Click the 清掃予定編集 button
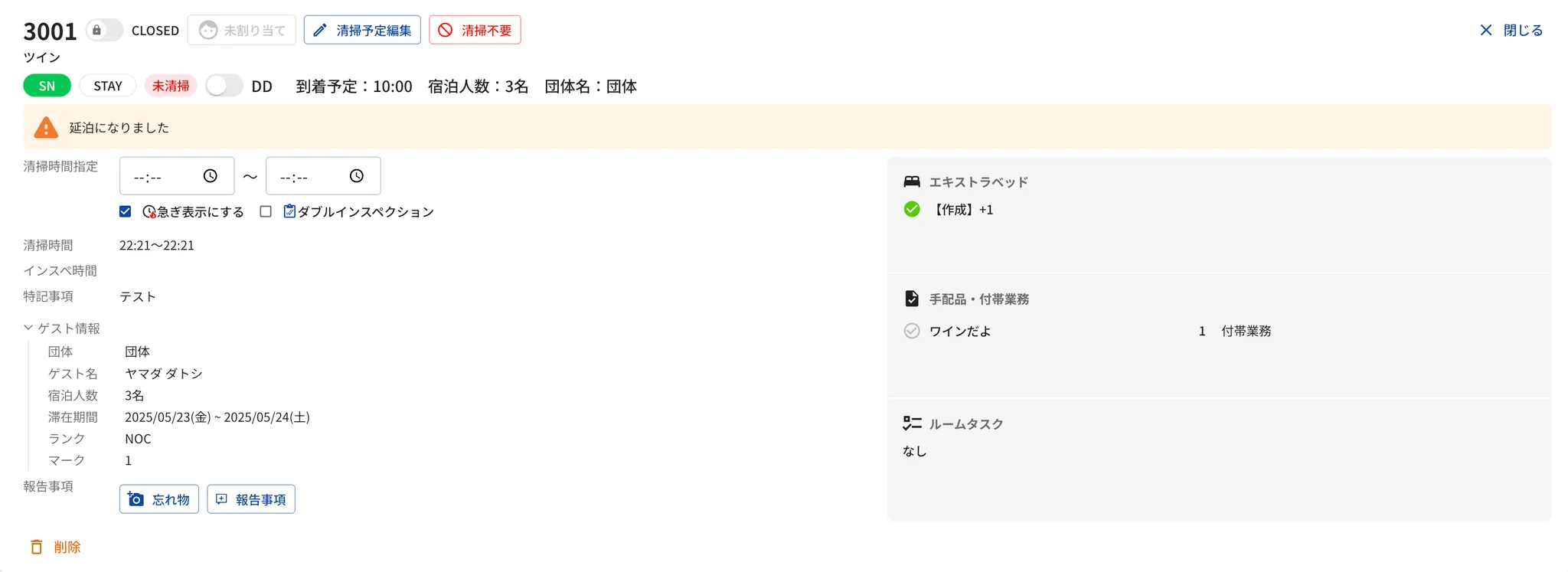Image resolution: width=1568 pixels, height=572 pixels. pyautogui.click(x=362, y=31)
